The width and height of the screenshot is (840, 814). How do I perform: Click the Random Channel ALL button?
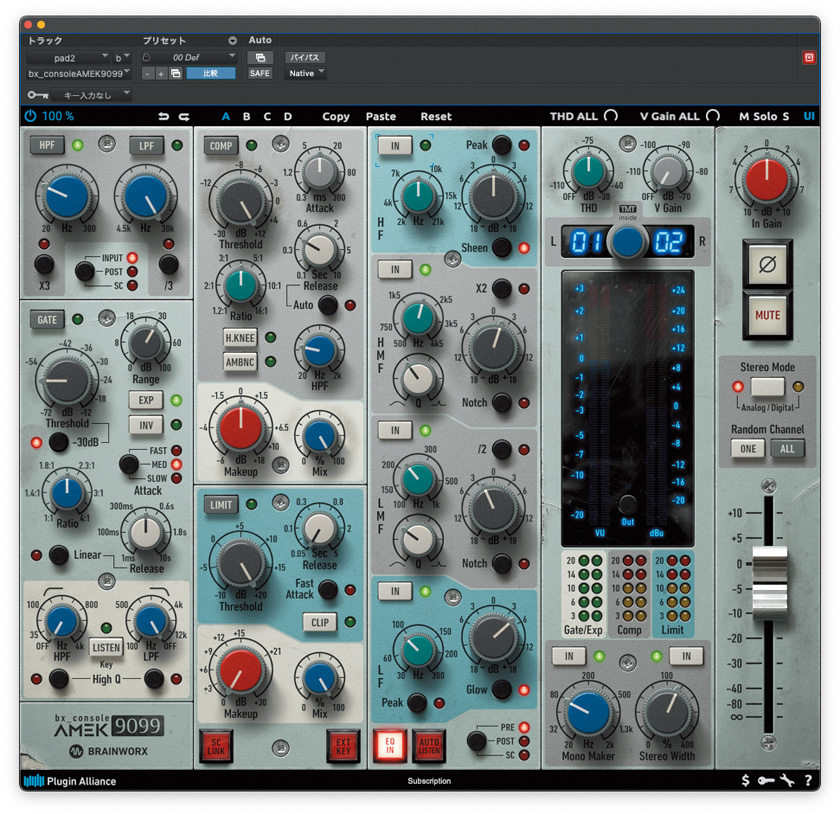787,449
